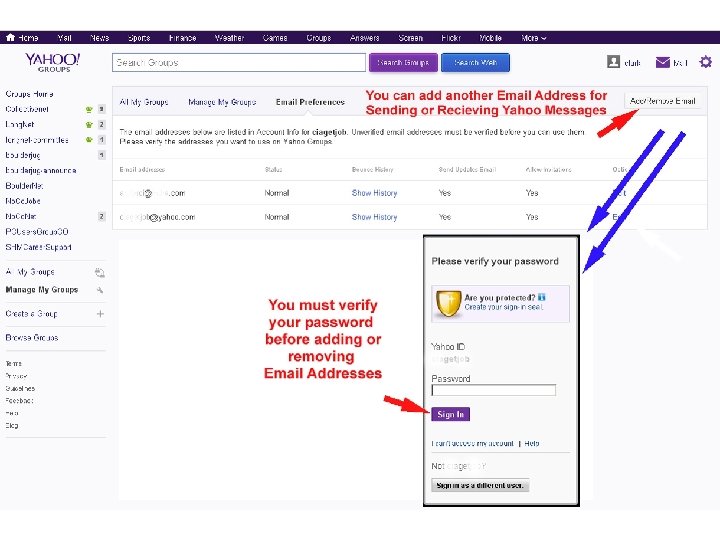Click the blue Search Web button
Viewport: 720px width, 540px height.
click(x=475, y=62)
